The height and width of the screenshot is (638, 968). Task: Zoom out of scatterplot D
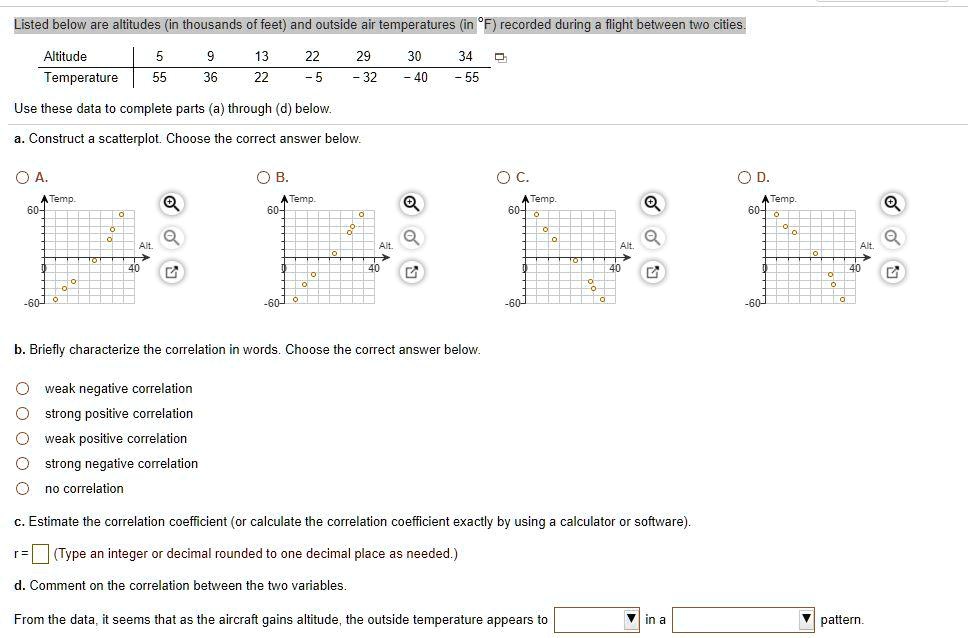click(892, 238)
